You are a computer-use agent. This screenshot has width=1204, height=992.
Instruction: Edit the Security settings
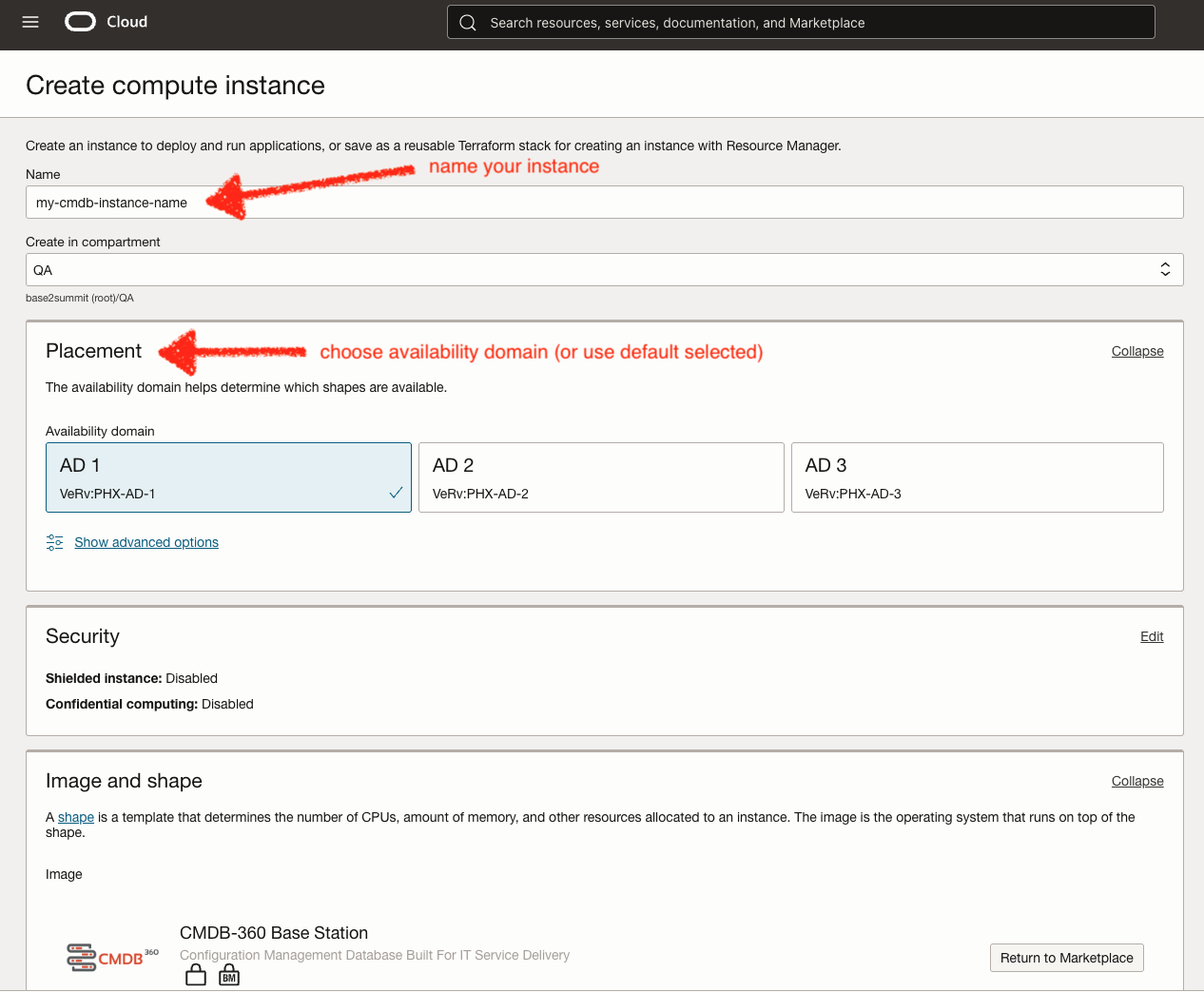(x=1152, y=636)
